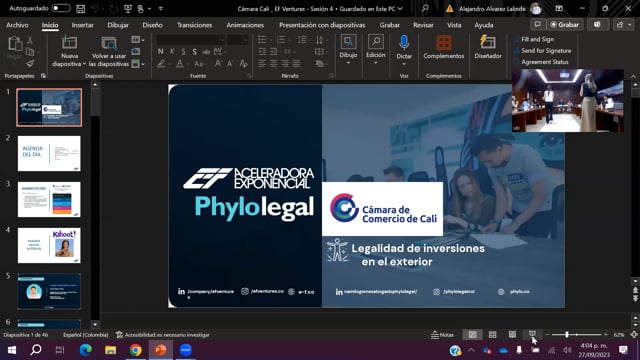Apply bulleted list
This screenshot has width=640, height=360.
pos(262,40)
